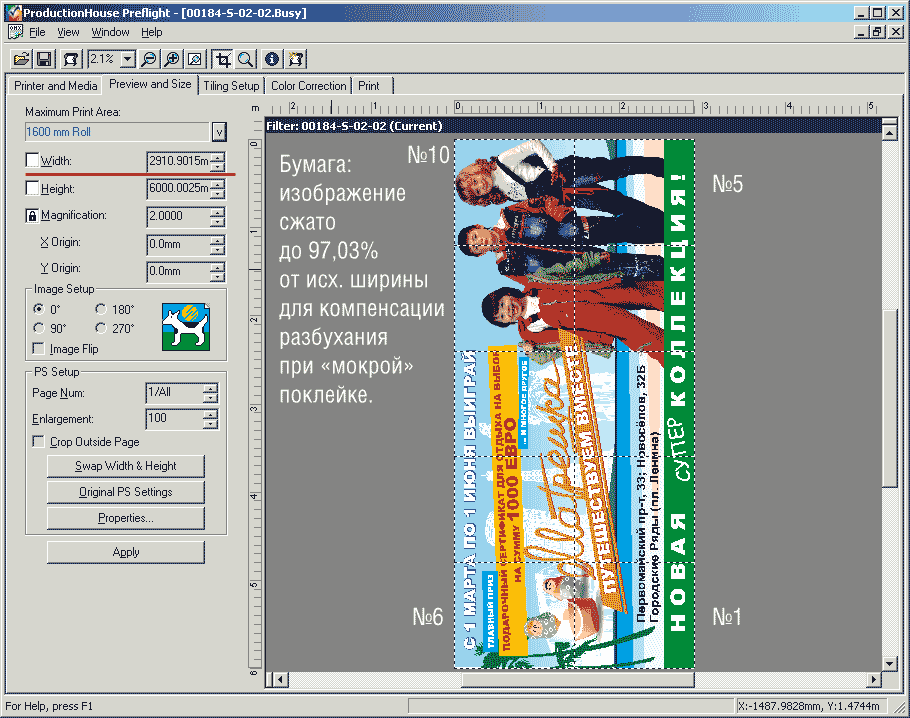Select the Magnifier tool beside Crop
910x718 pixels.
pos(245,59)
